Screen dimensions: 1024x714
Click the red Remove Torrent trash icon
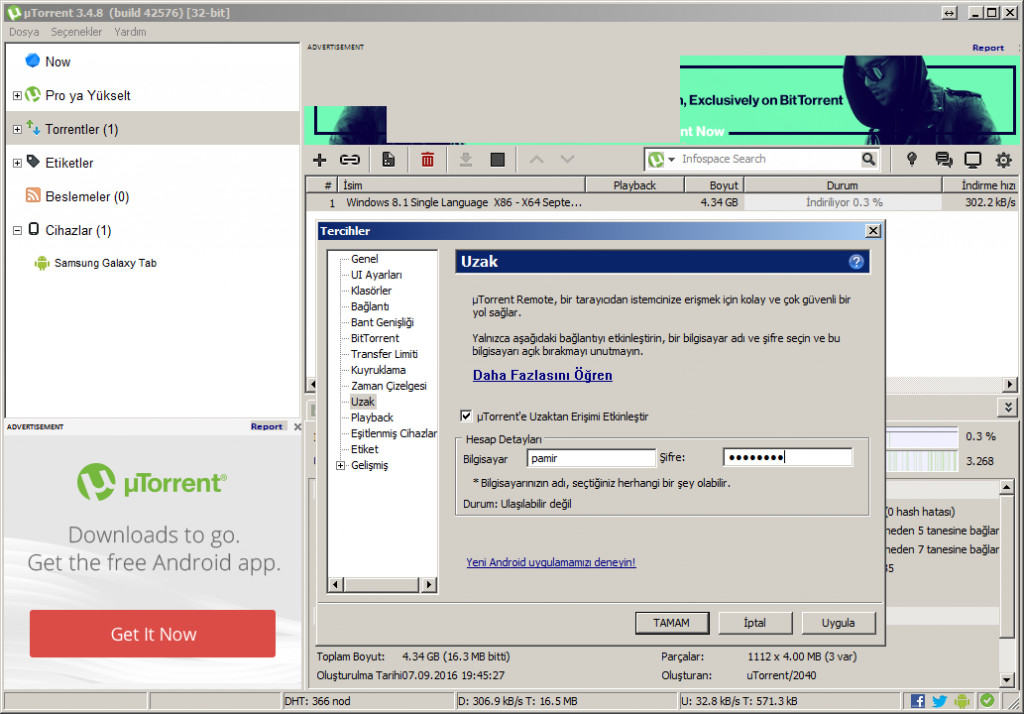tap(428, 159)
